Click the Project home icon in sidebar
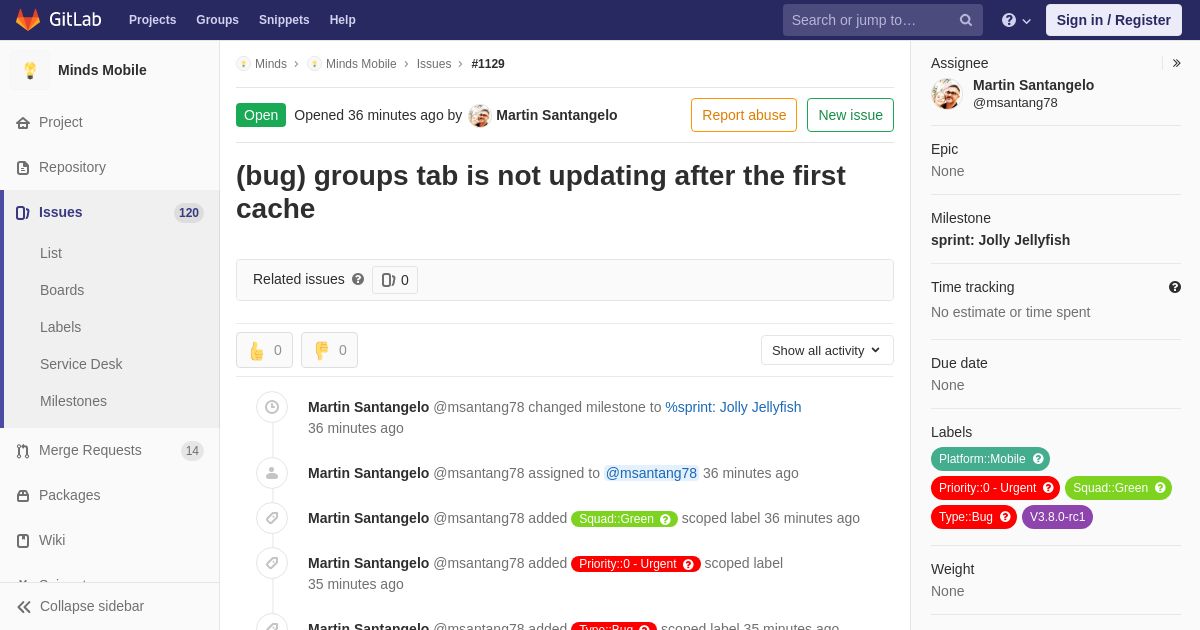 pyautogui.click(x=23, y=123)
